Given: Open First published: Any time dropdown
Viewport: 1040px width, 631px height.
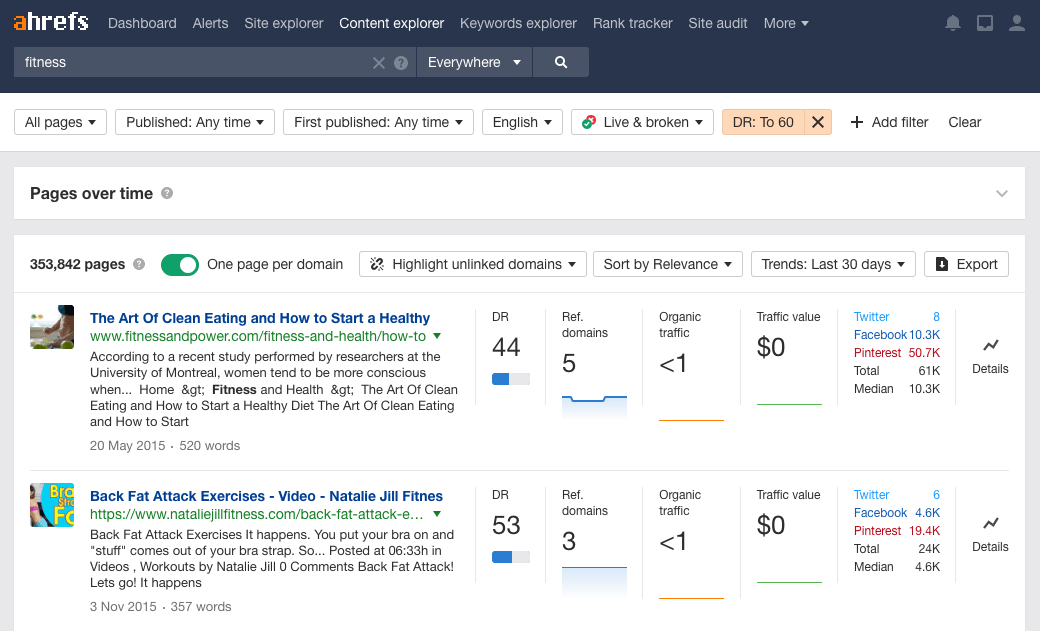Looking at the screenshot, I should point(378,122).
